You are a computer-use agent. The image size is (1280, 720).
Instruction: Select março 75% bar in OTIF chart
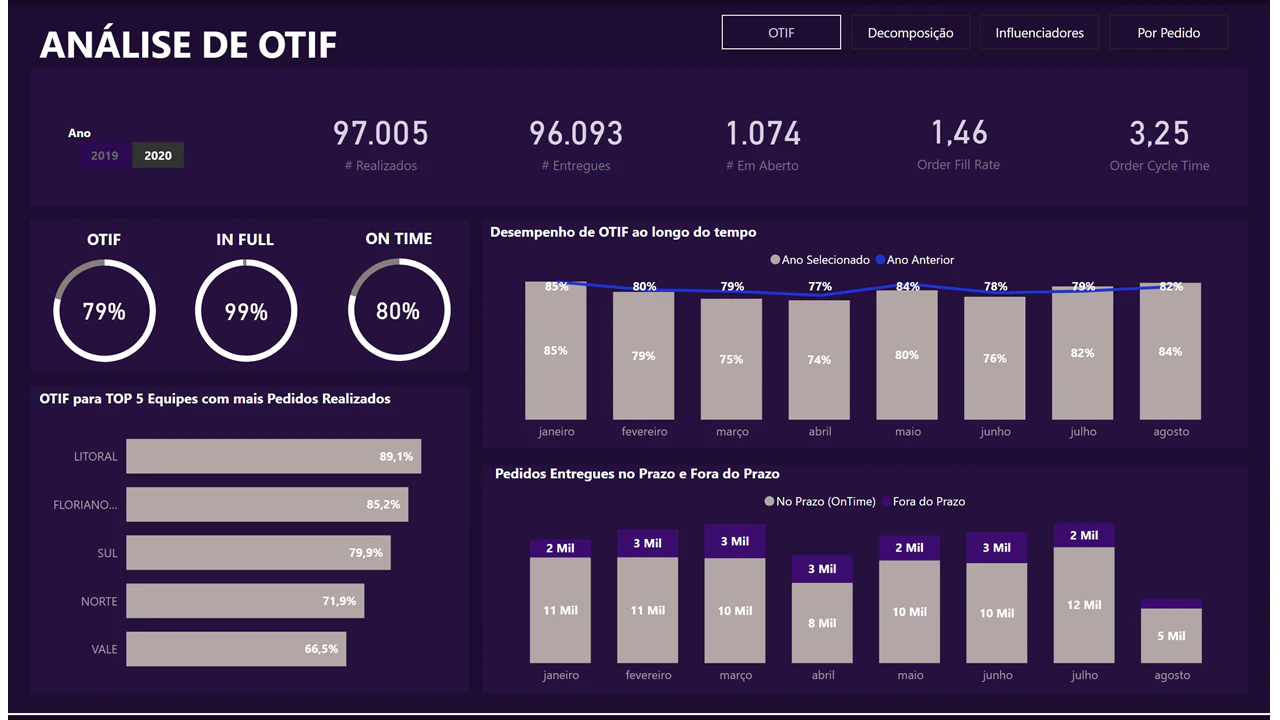click(x=732, y=359)
